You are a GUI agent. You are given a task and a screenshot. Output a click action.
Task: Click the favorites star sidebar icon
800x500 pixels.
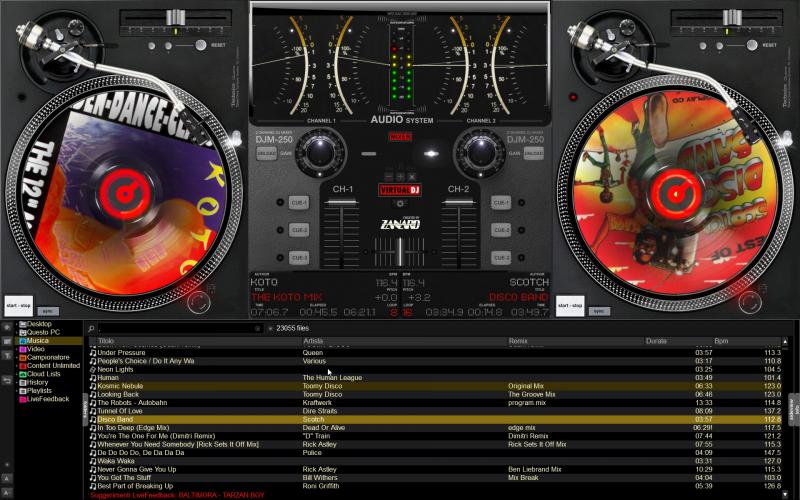pos(7,327)
